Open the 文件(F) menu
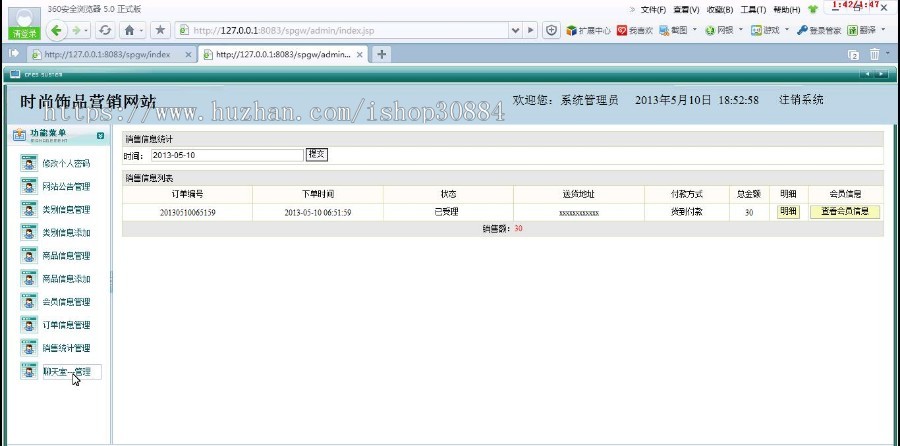Viewport: 900px width, 446px height. tap(653, 10)
